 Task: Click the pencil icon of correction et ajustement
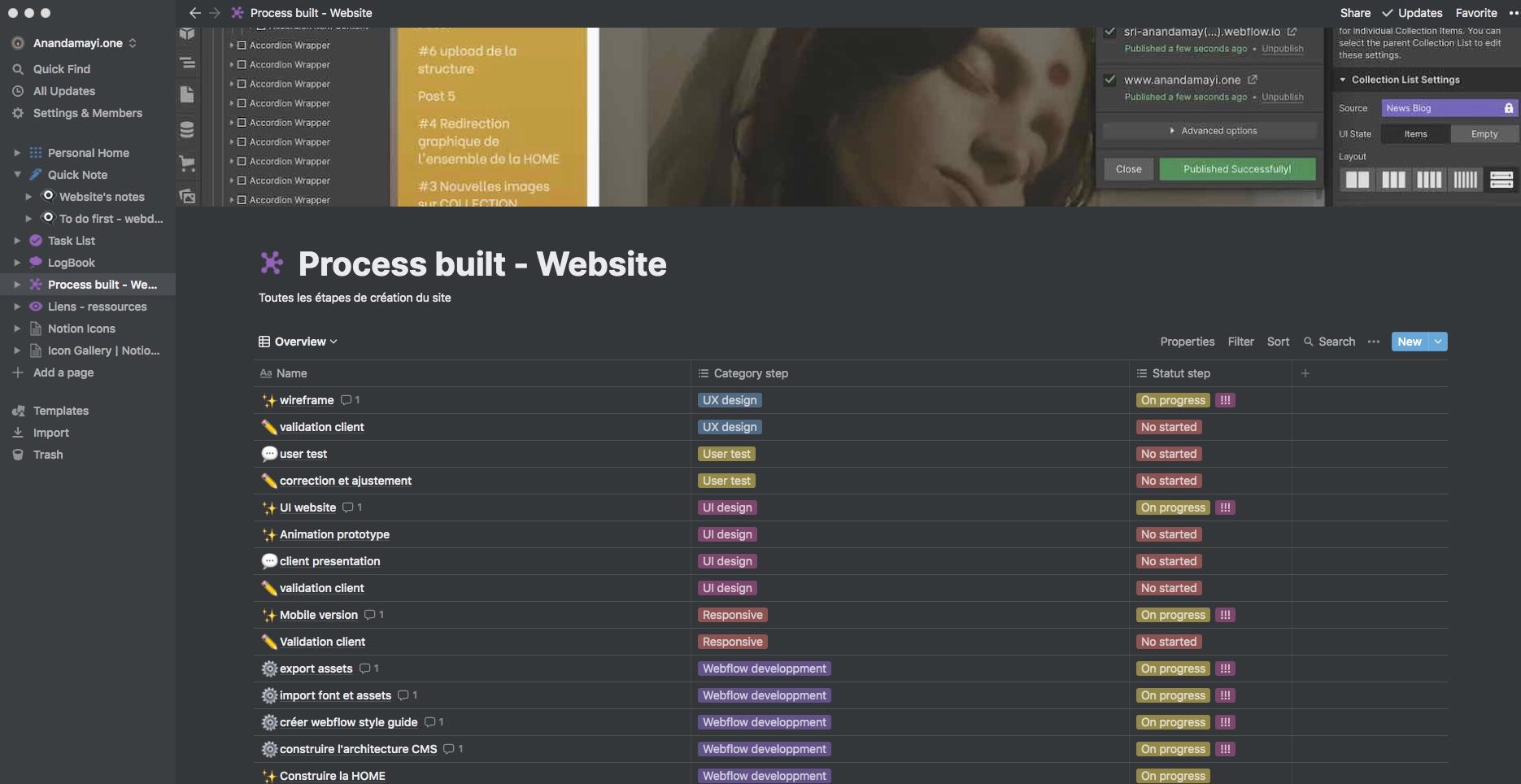coord(269,481)
